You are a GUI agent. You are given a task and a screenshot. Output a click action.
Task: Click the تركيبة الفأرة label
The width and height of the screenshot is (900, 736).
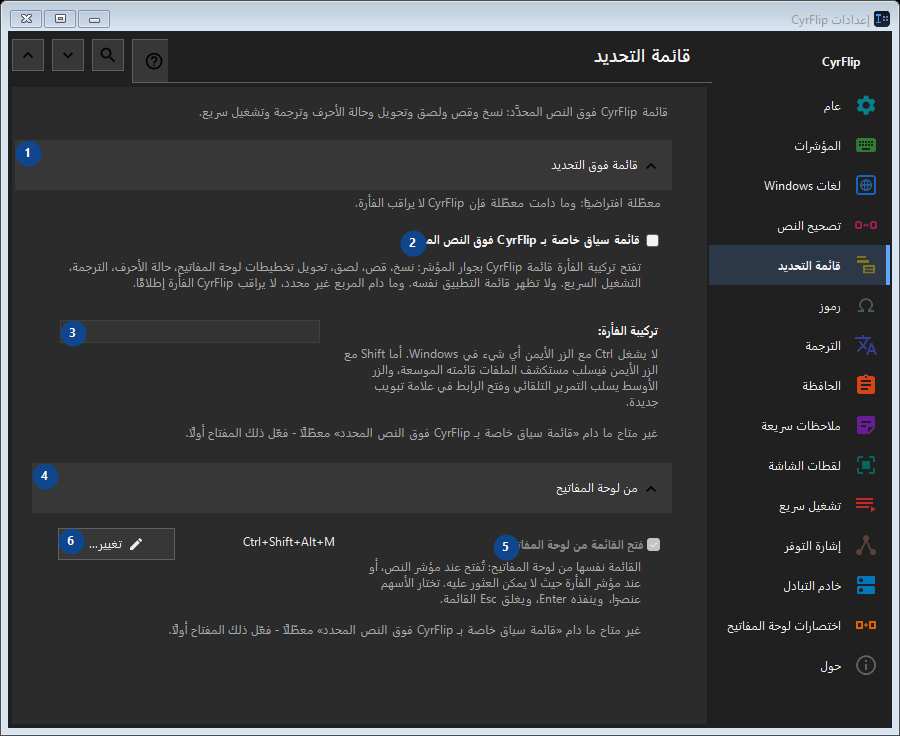(628, 331)
